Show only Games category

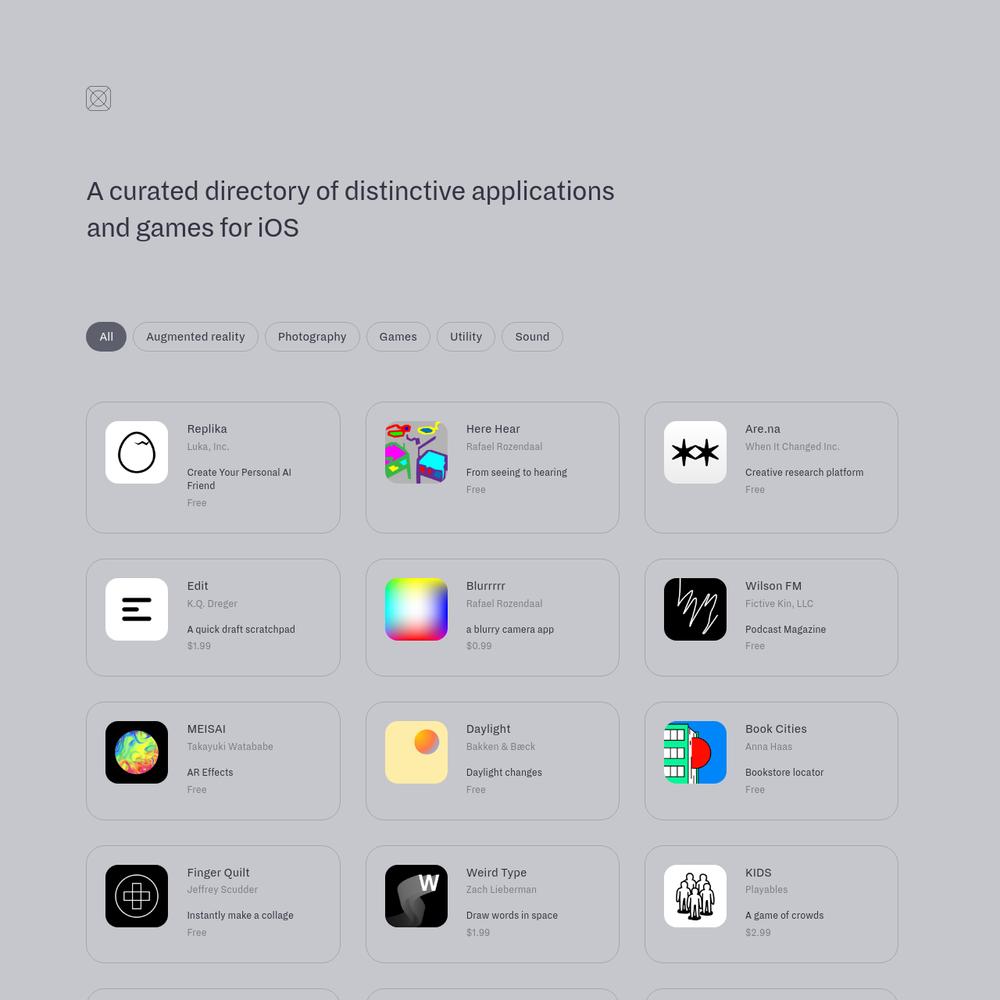tap(398, 337)
